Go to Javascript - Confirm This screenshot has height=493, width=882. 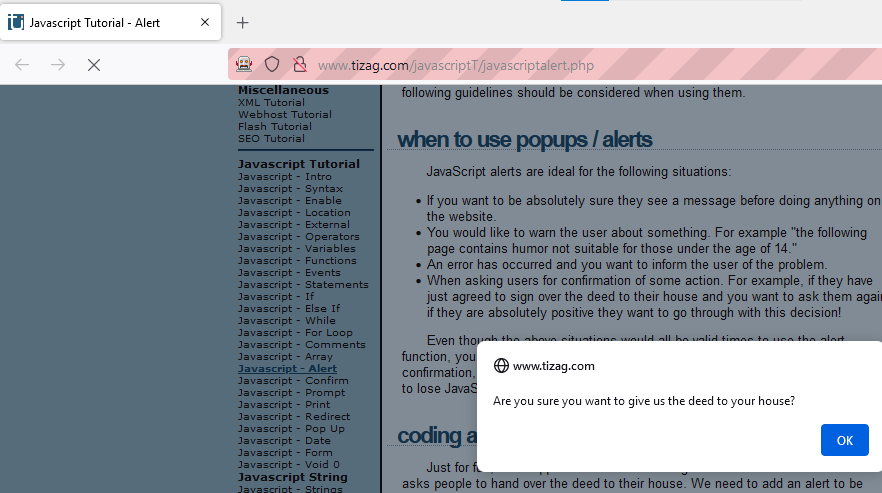click(293, 380)
